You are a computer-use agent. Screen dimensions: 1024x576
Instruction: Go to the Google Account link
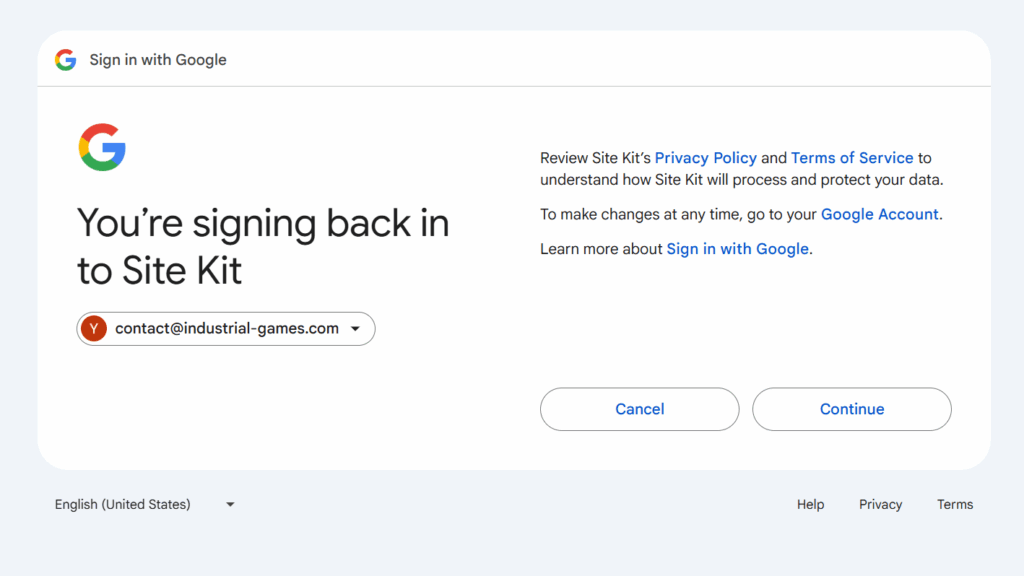[879, 214]
